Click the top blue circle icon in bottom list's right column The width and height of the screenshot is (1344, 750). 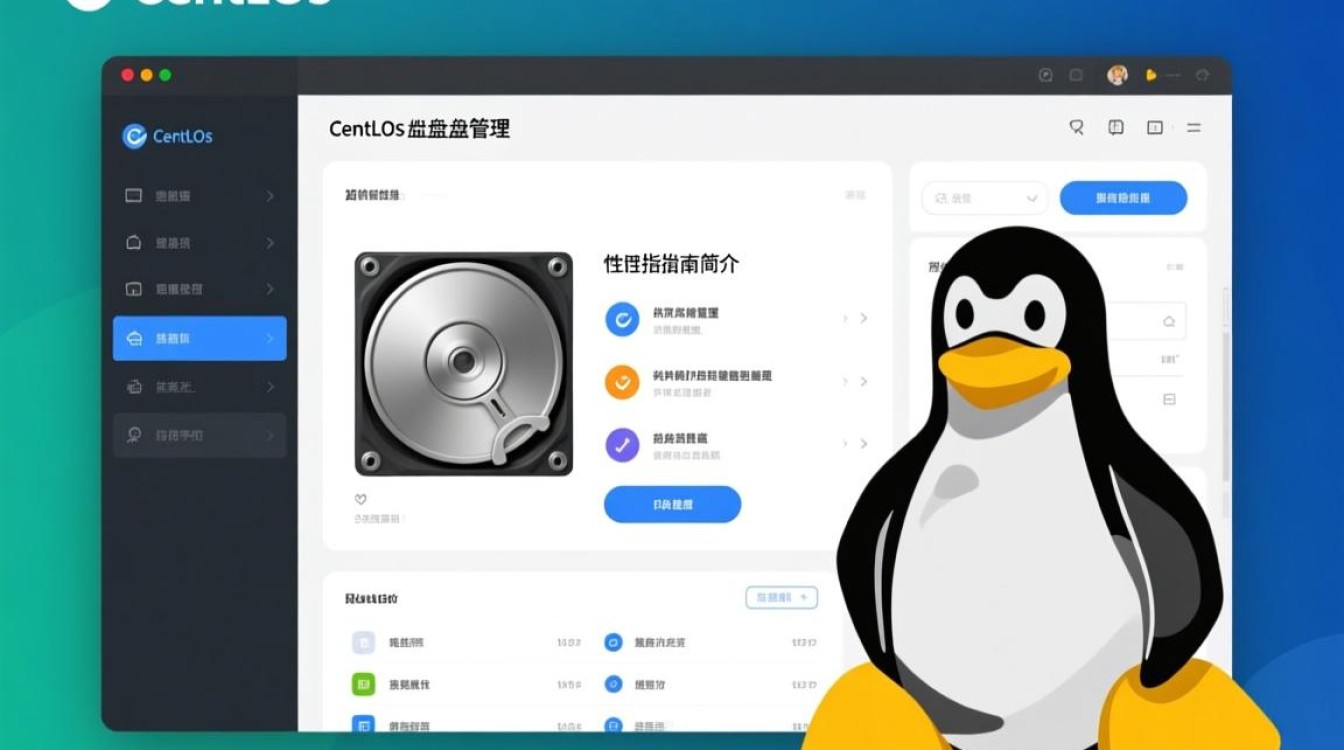(x=614, y=642)
